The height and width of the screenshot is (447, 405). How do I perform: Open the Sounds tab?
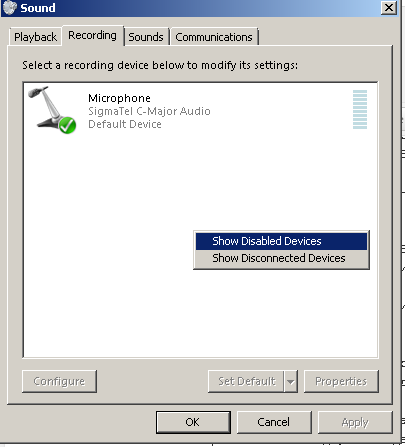146,37
